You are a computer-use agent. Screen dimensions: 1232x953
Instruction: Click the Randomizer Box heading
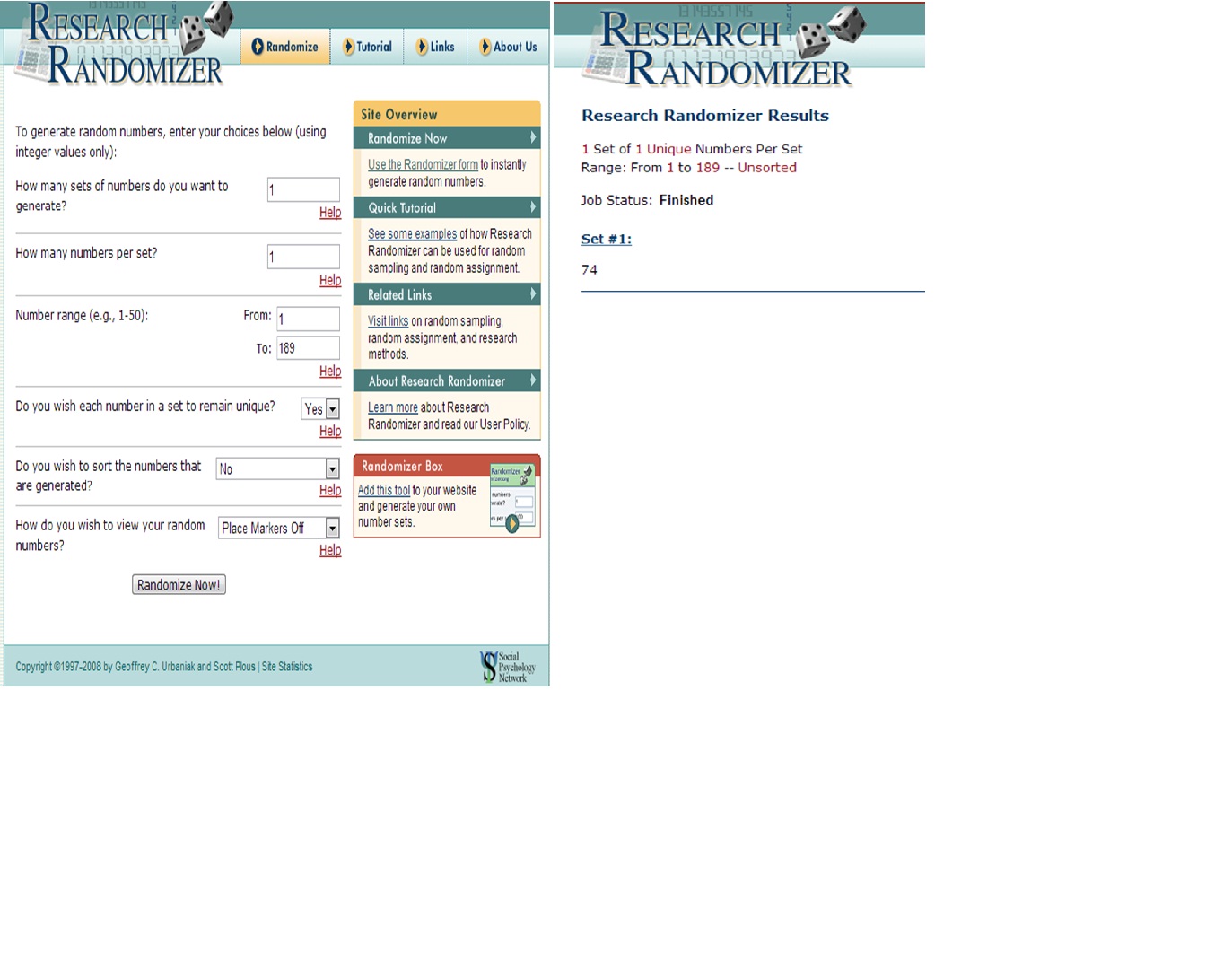click(x=402, y=466)
